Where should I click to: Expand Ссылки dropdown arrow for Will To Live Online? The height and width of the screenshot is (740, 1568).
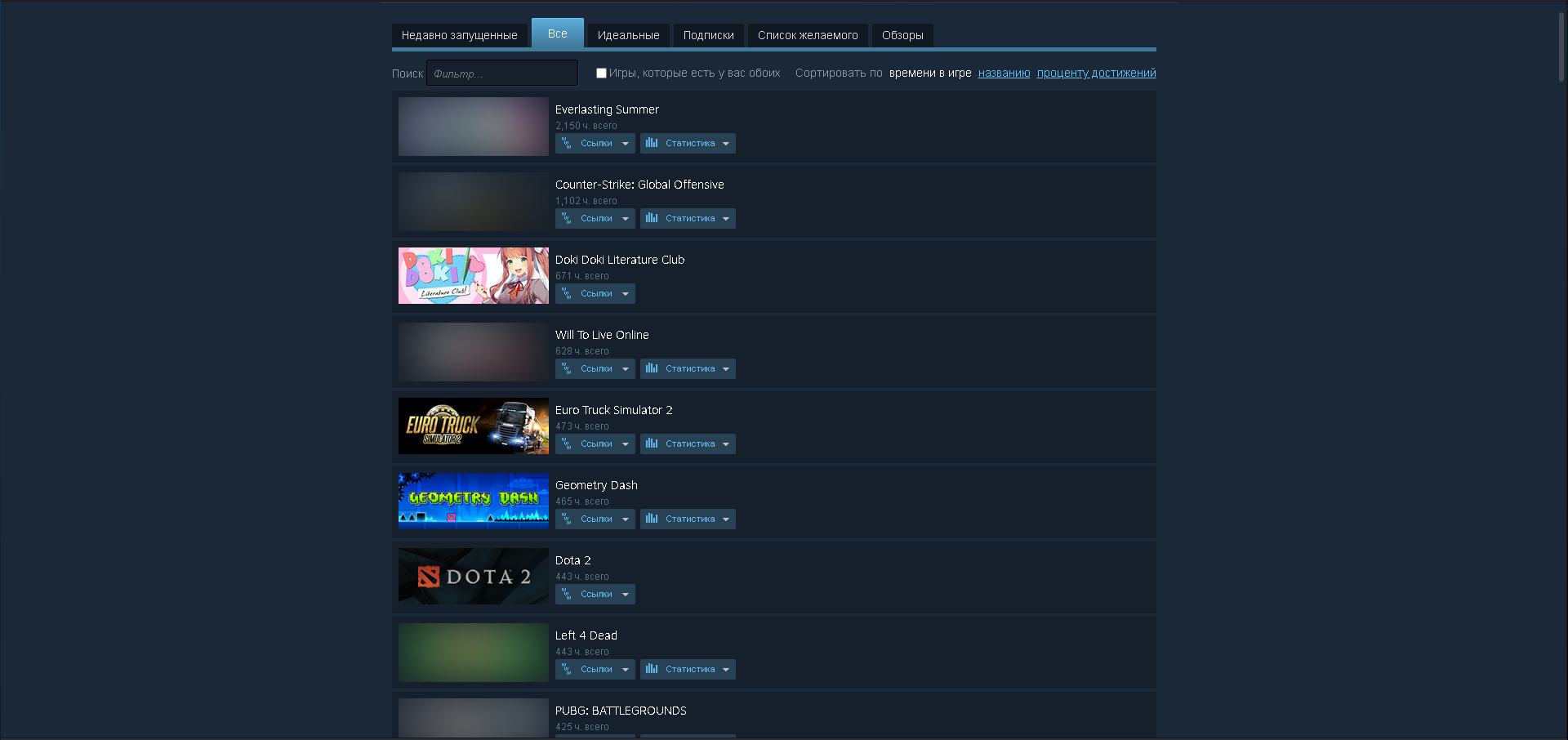626,369
